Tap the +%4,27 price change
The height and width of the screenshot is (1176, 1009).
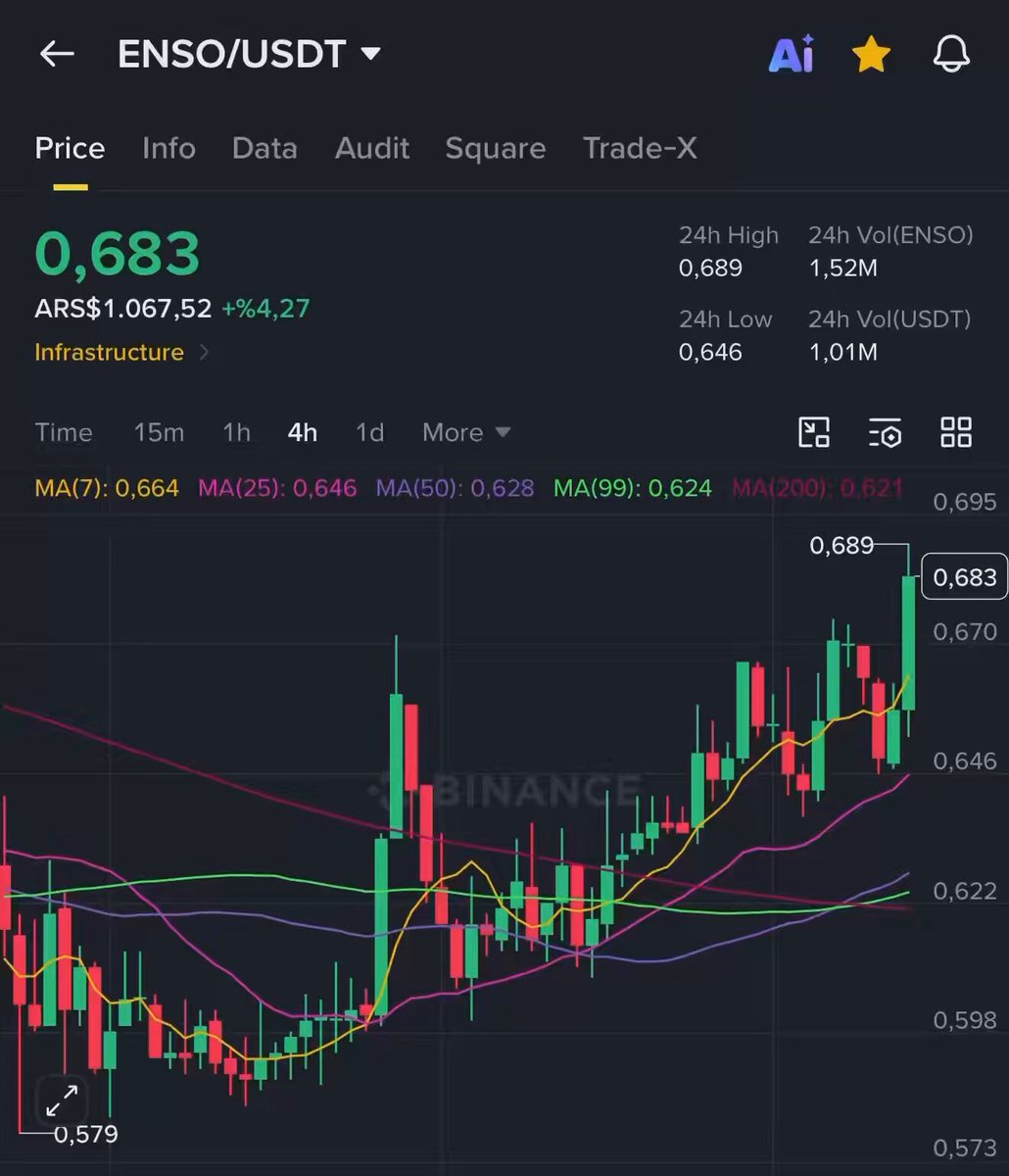(265, 309)
